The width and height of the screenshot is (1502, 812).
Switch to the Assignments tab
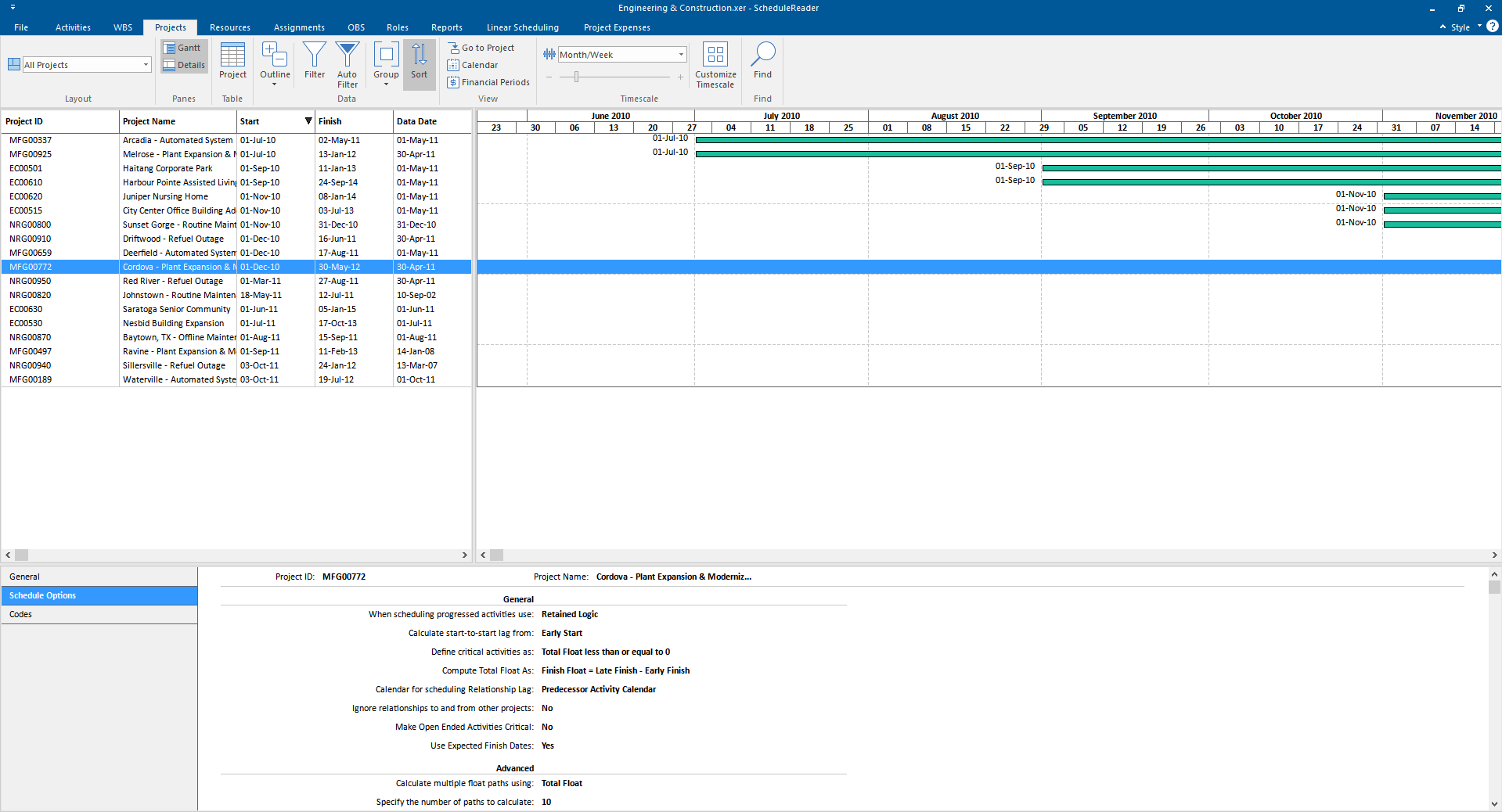pos(299,27)
